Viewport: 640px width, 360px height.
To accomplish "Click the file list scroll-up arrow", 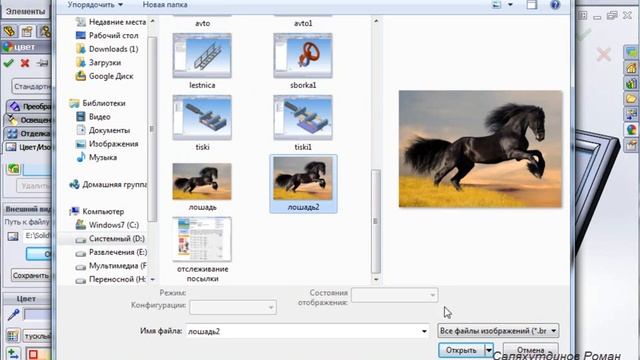I will coord(376,21).
